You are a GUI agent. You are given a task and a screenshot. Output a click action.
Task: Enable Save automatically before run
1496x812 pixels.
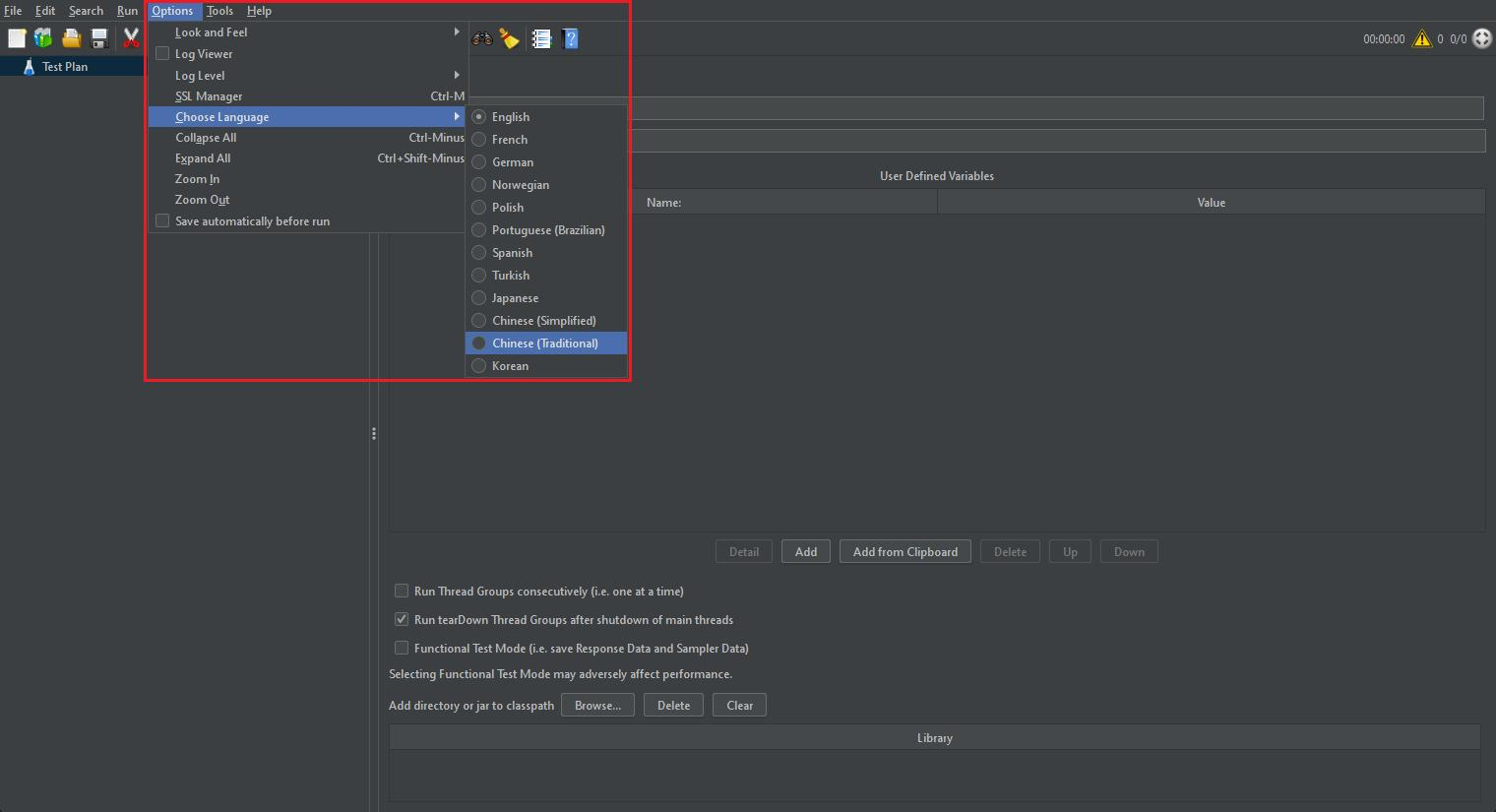(x=162, y=220)
